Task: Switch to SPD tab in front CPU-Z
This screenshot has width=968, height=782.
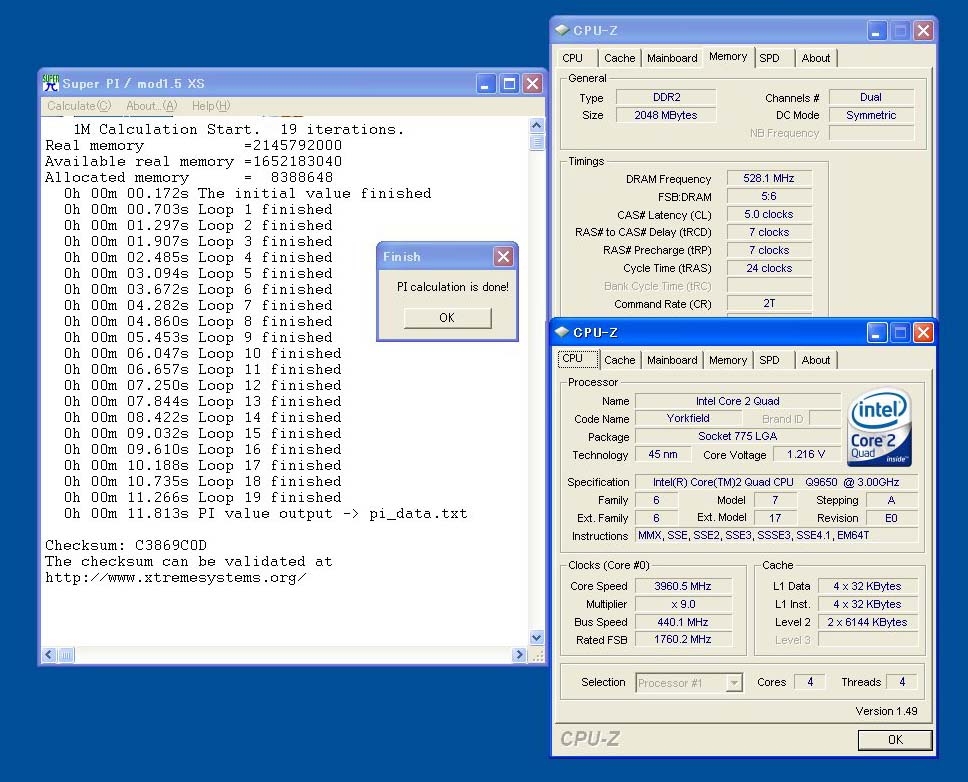Action: pos(769,360)
